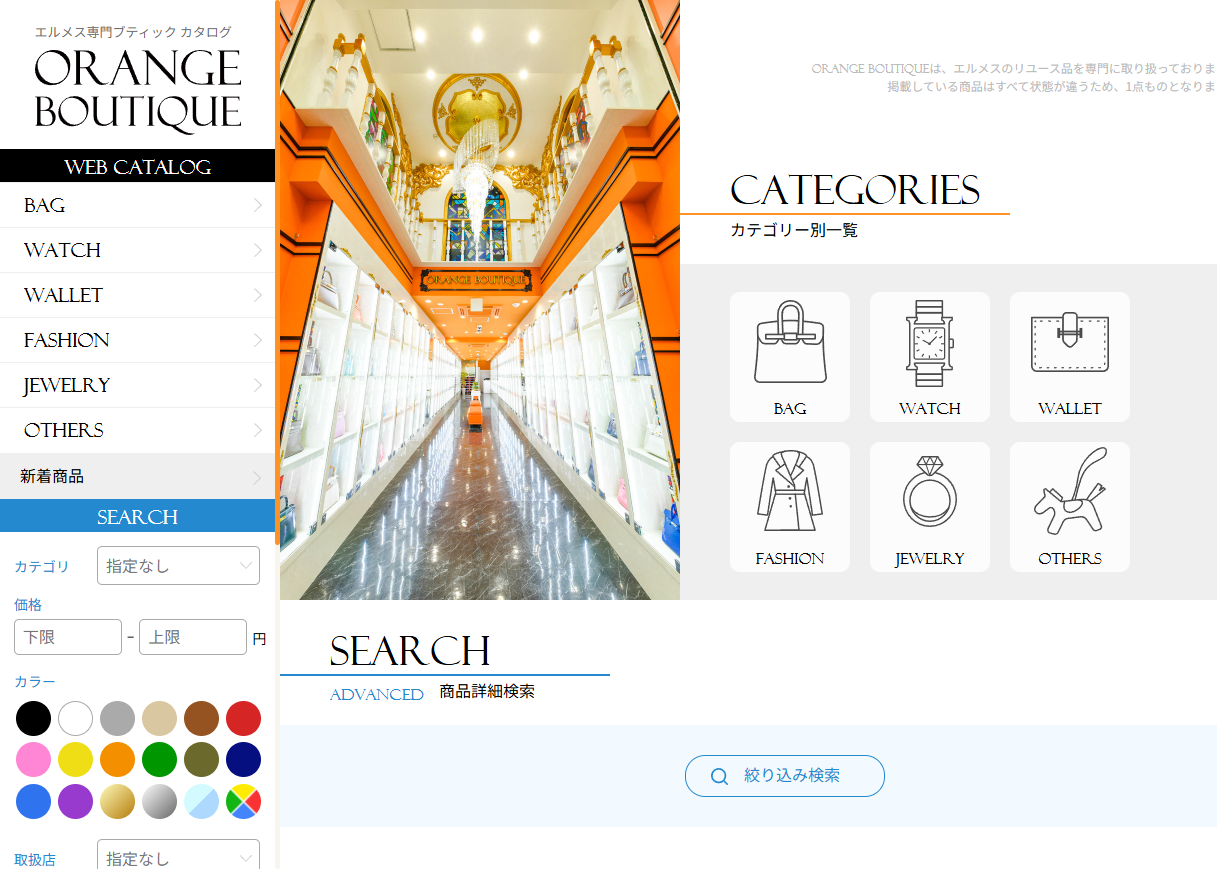This screenshot has height=869, width=1217.
Task: Select WALLET in the sidebar menu
Action: 137,295
